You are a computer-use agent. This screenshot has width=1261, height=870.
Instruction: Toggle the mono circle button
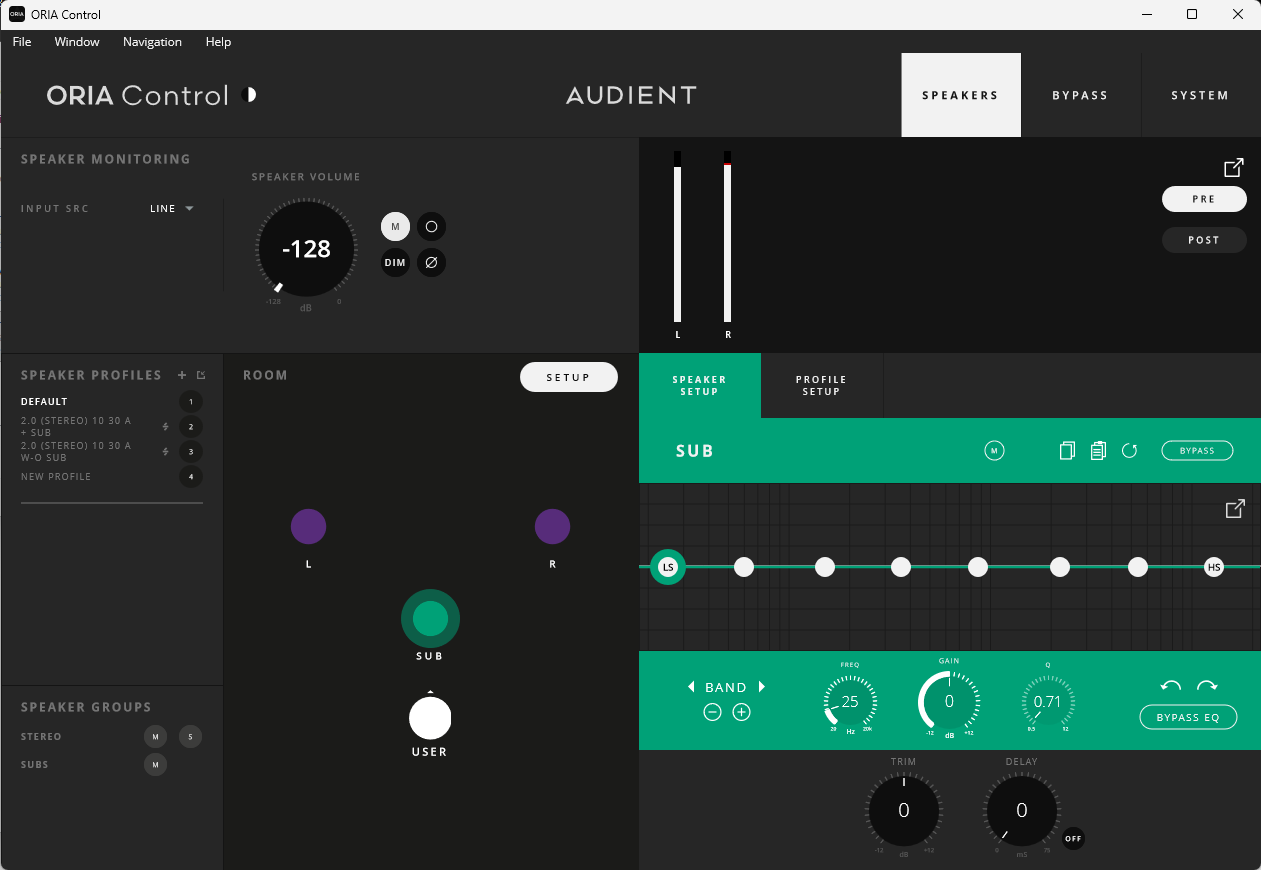(431, 227)
